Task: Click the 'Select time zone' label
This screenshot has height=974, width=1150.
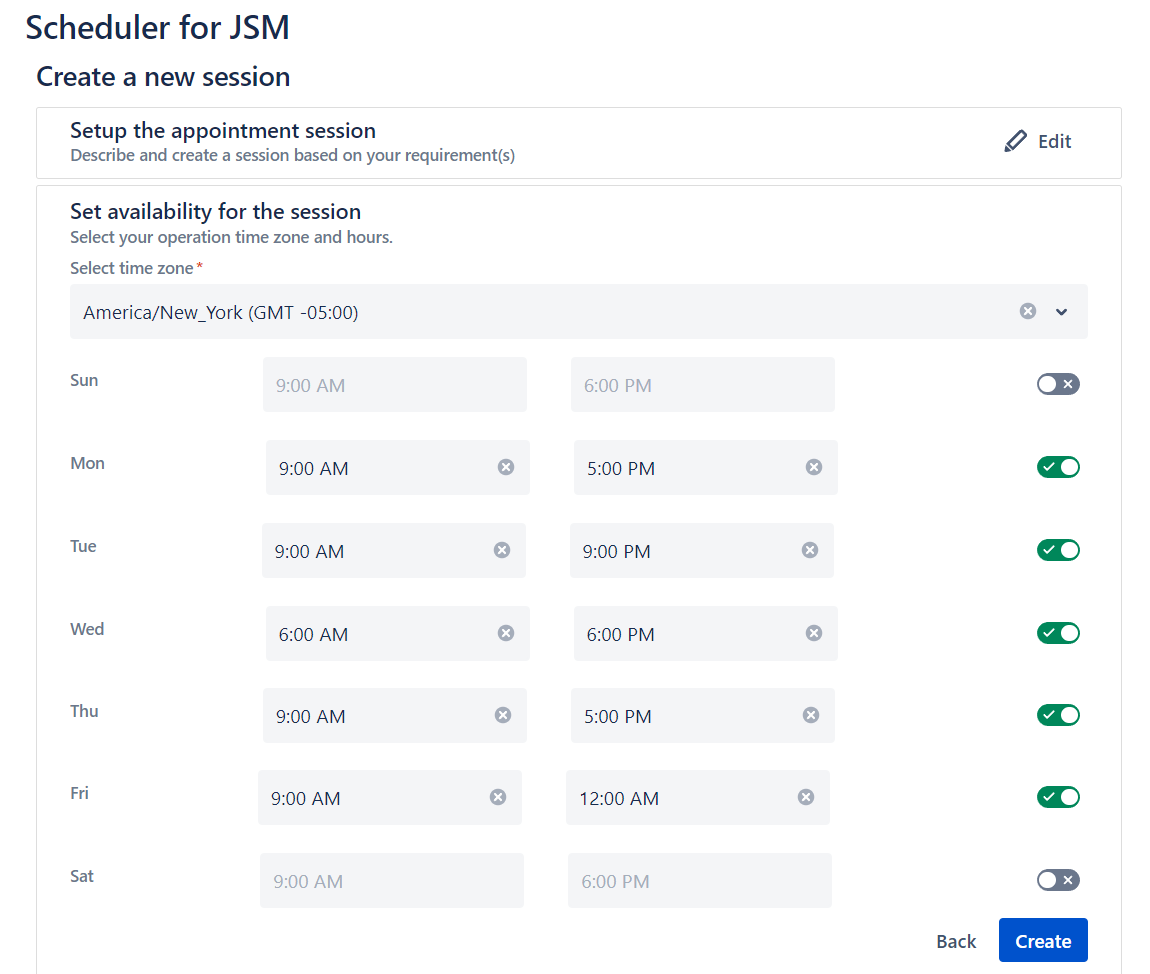Action: [132, 268]
